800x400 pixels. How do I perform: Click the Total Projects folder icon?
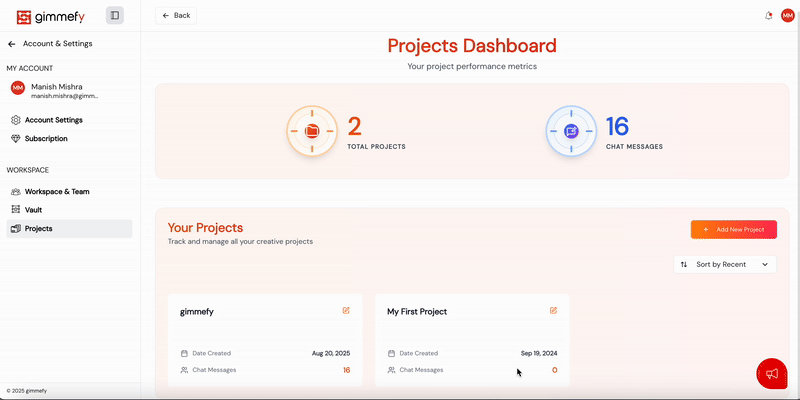312,131
